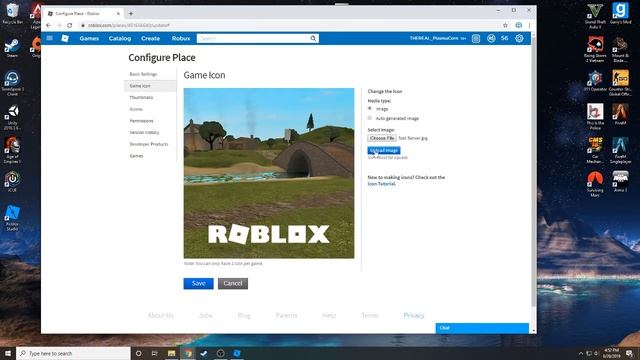This screenshot has height=360, width=640.
Task: Open Counter-Strike Global Offensive shortcut
Action: [x=620, y=83]
